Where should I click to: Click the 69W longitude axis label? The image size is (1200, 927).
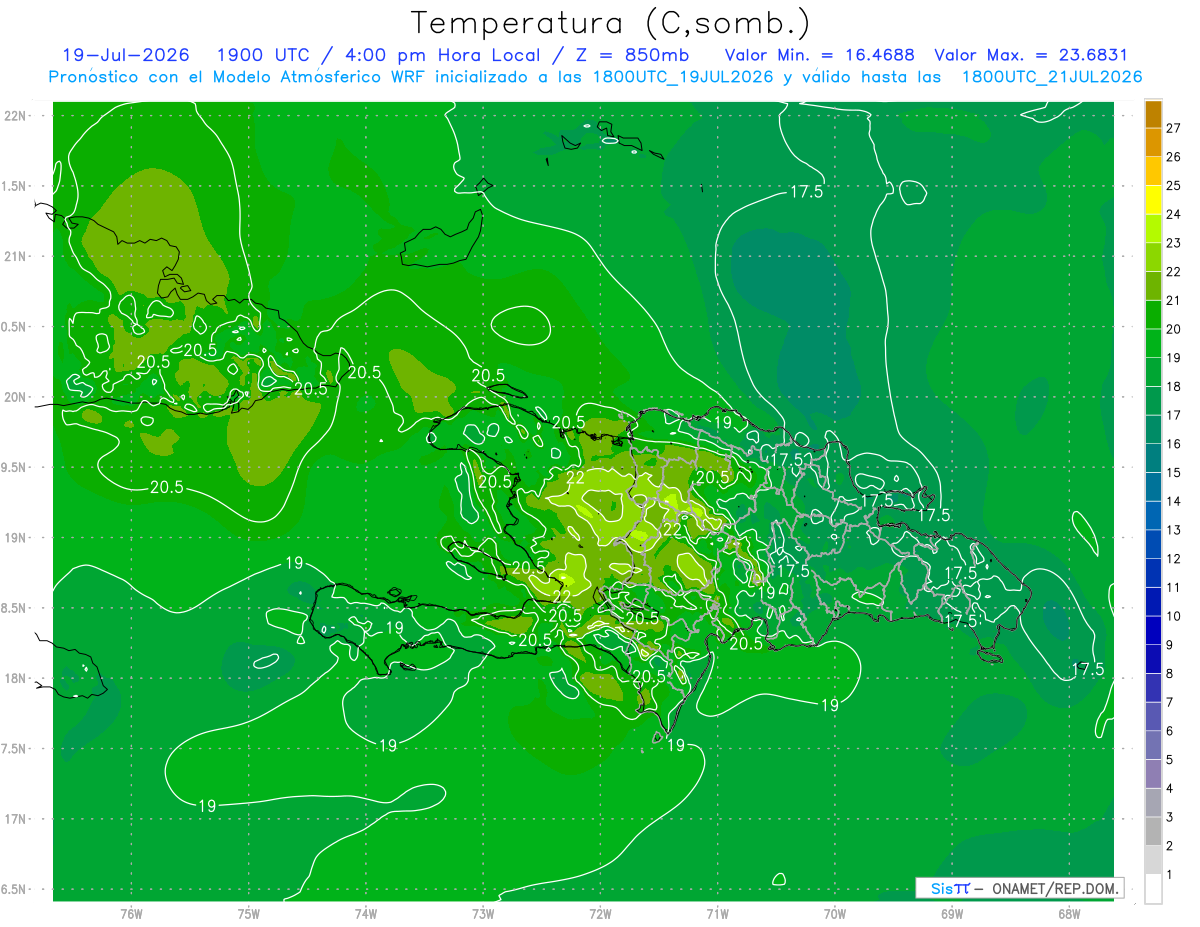(x=952, y=913)
